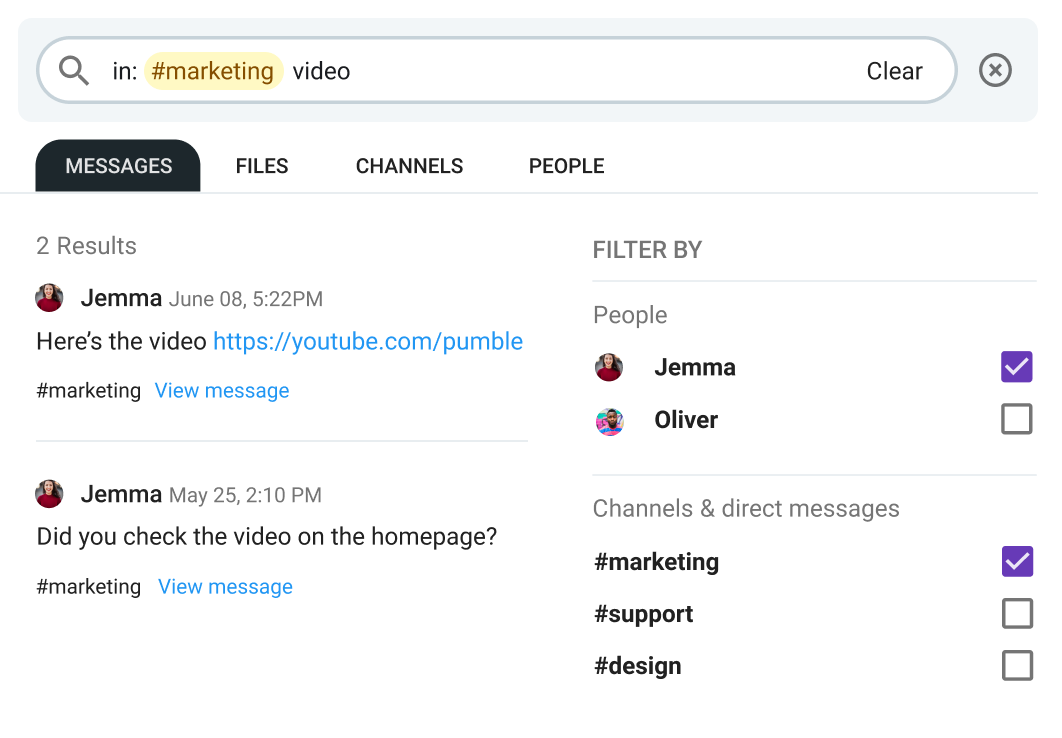Click the magnifying glass search icon
1062x738 pixels.
coord(74,70)
